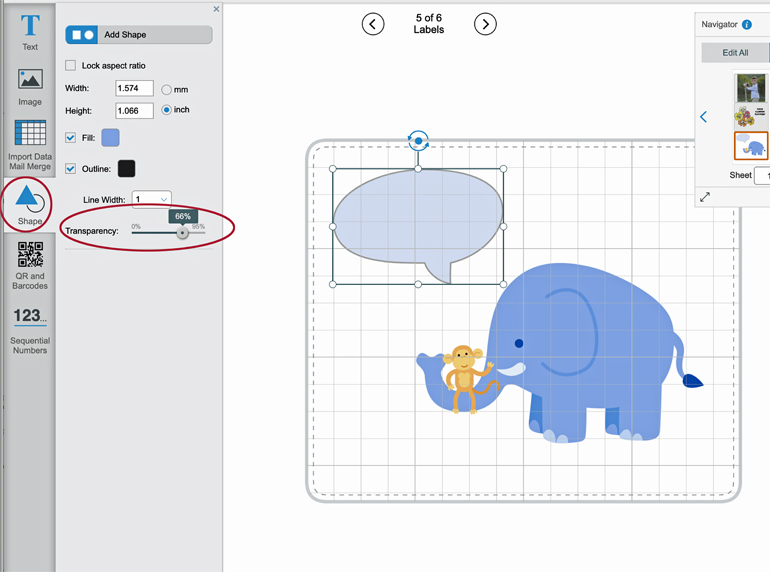Click the Transparency slider handle

[182, 232]
